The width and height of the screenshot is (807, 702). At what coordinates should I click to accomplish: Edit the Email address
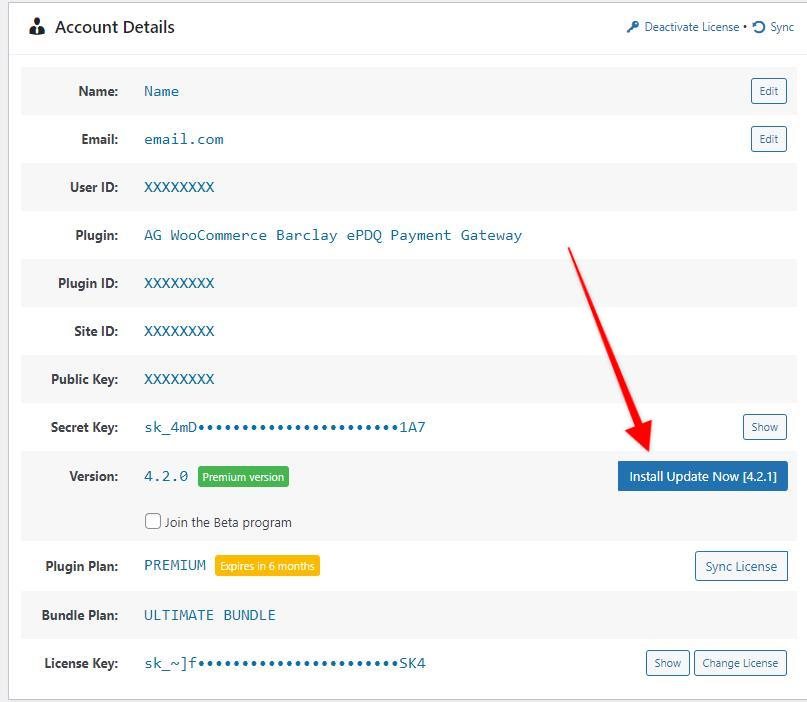[768, 139]
